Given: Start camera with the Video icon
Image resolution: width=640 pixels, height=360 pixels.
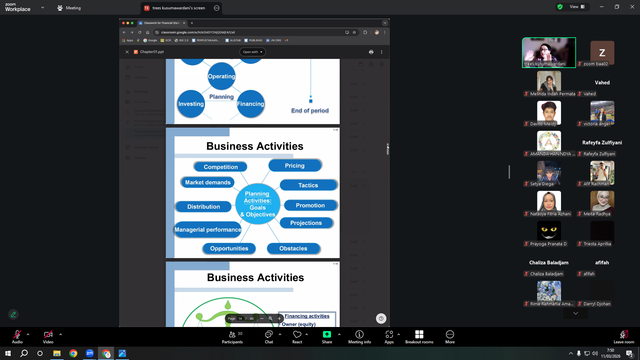Looking at the screenshot, I should (48, 334).
